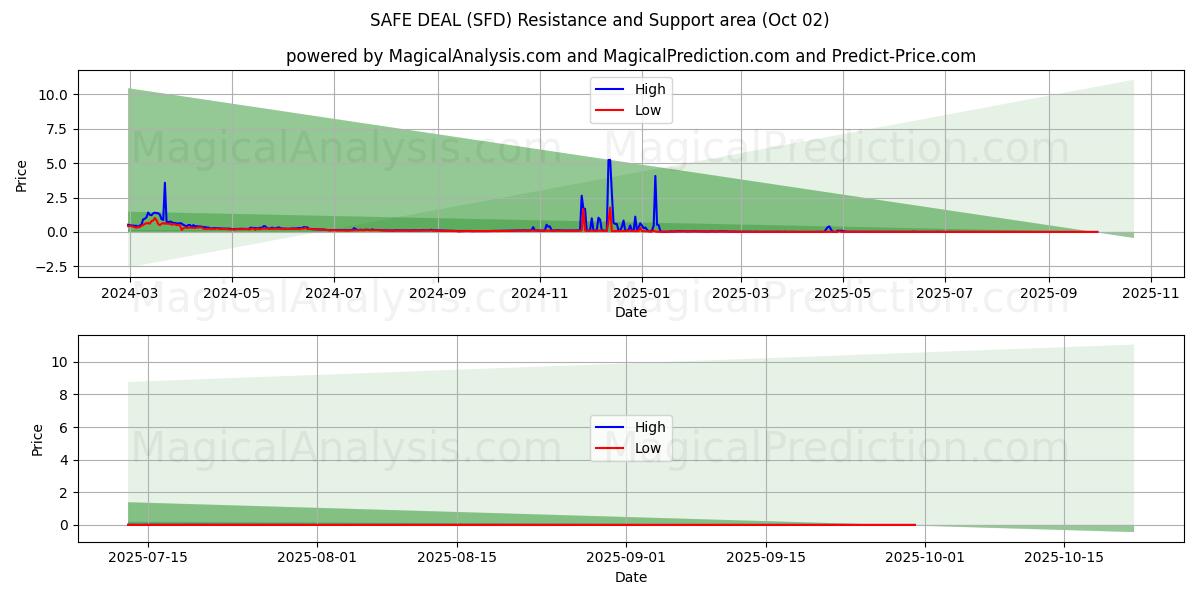Click the SAFE DEAL (SFD) chart title

tap(600, 20)
